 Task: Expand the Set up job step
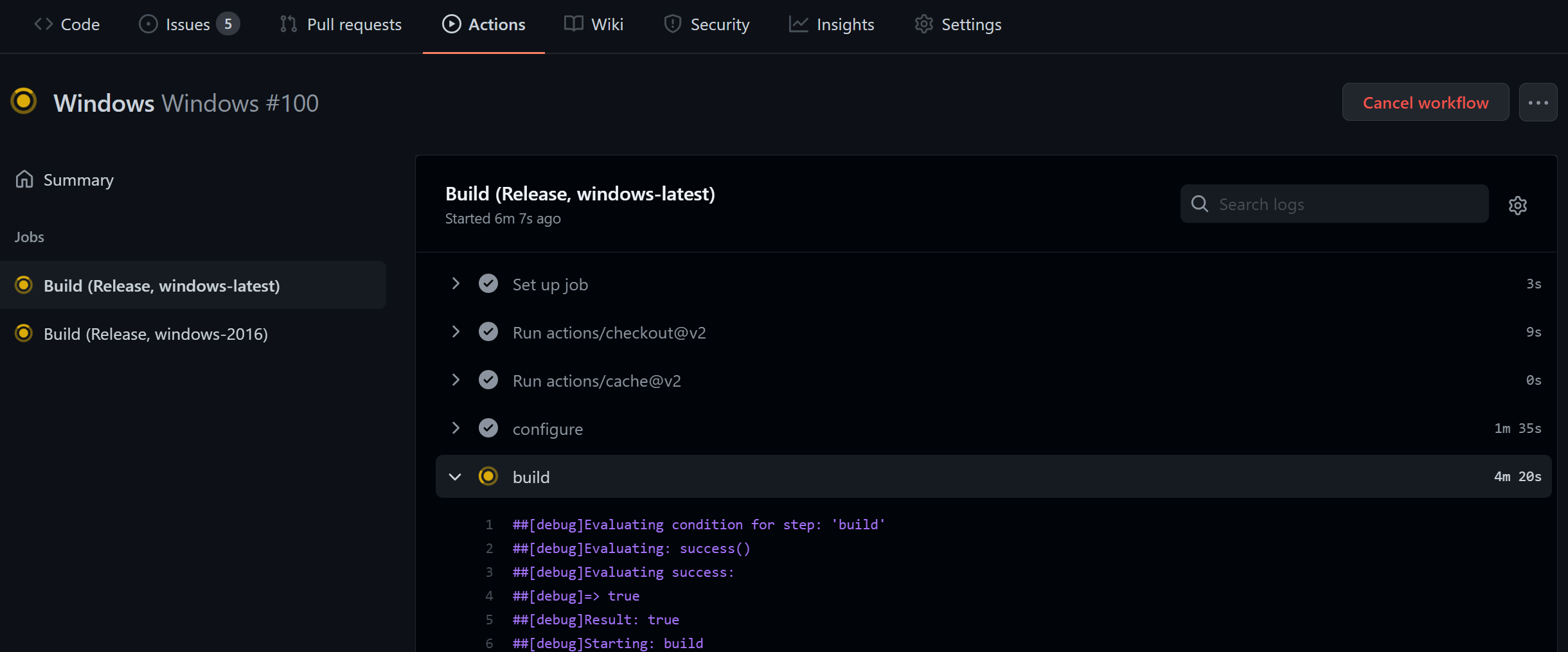click(456, 284)
